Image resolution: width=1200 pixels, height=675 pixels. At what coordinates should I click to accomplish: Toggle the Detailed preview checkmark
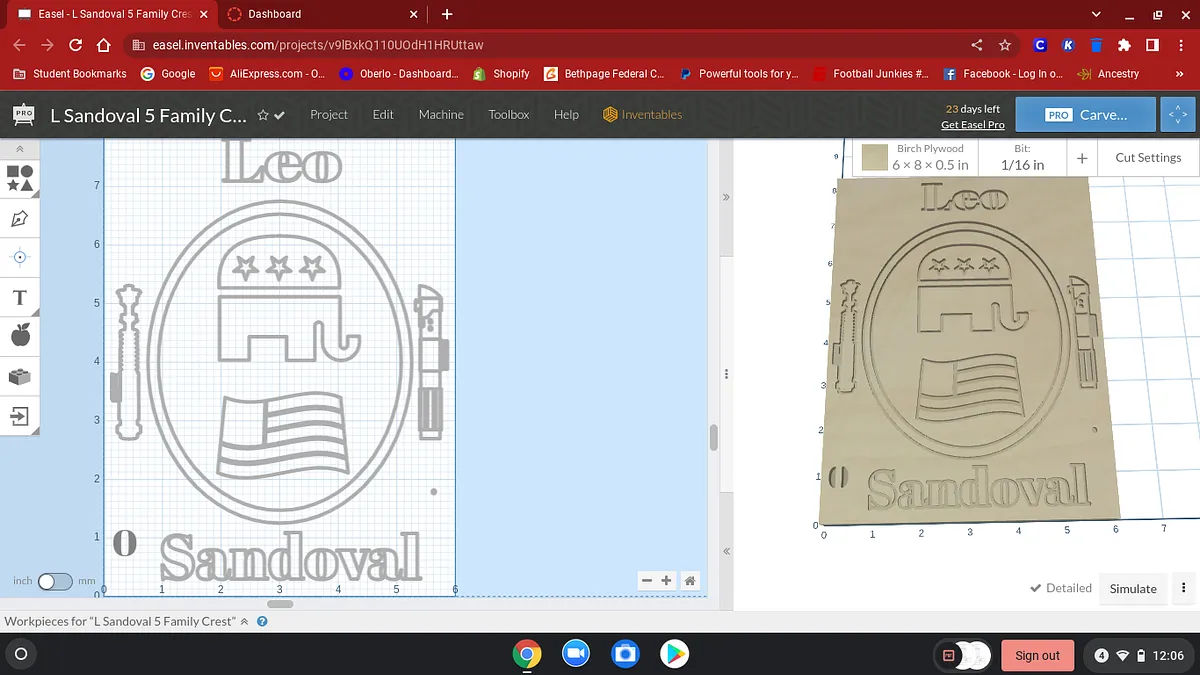pos(1060,588)
